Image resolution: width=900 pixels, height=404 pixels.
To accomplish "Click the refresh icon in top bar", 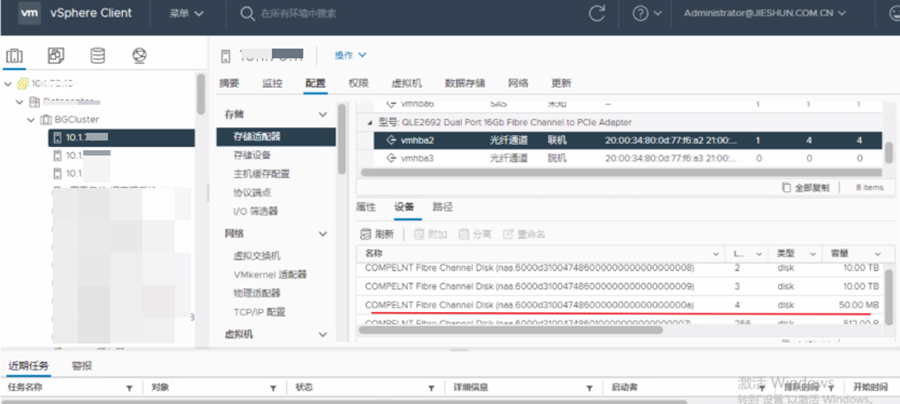I will 597,14.
